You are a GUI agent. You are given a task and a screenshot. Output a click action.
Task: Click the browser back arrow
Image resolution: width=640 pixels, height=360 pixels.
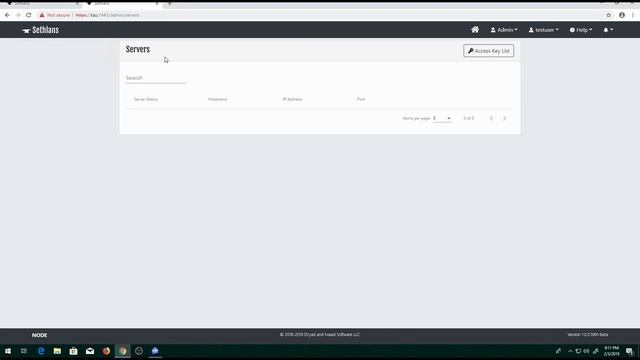7,15
